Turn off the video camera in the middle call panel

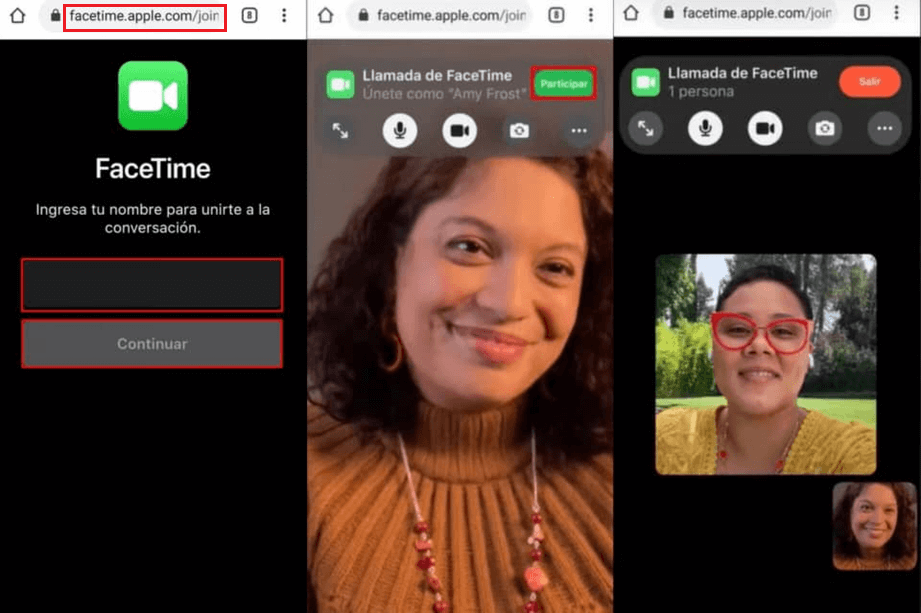tap(459, 130)
